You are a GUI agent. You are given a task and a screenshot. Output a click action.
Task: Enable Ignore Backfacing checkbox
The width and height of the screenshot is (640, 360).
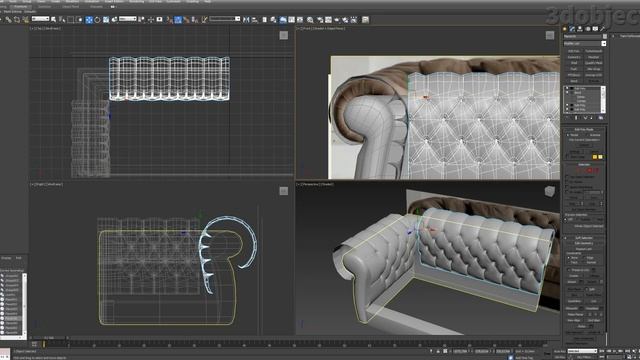pos(567,187)
